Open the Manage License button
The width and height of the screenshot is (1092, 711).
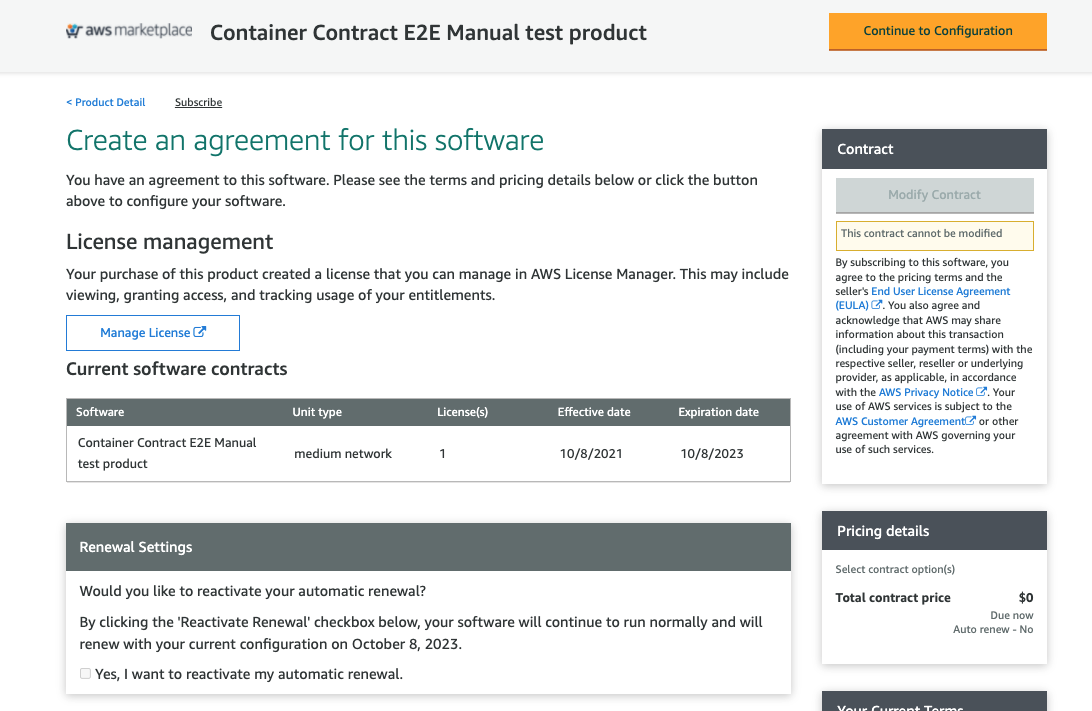coord(152,333)
